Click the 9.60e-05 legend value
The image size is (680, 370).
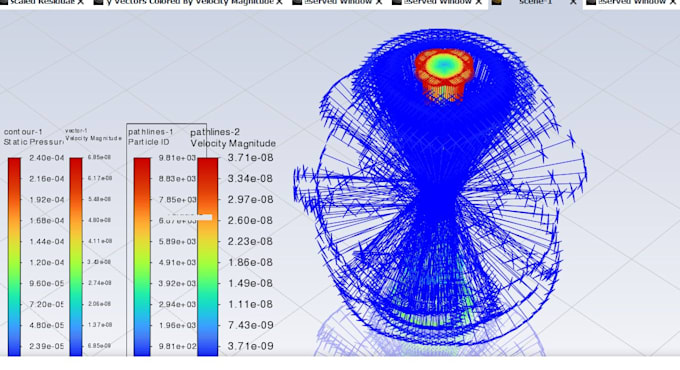[x=46, y=283]
